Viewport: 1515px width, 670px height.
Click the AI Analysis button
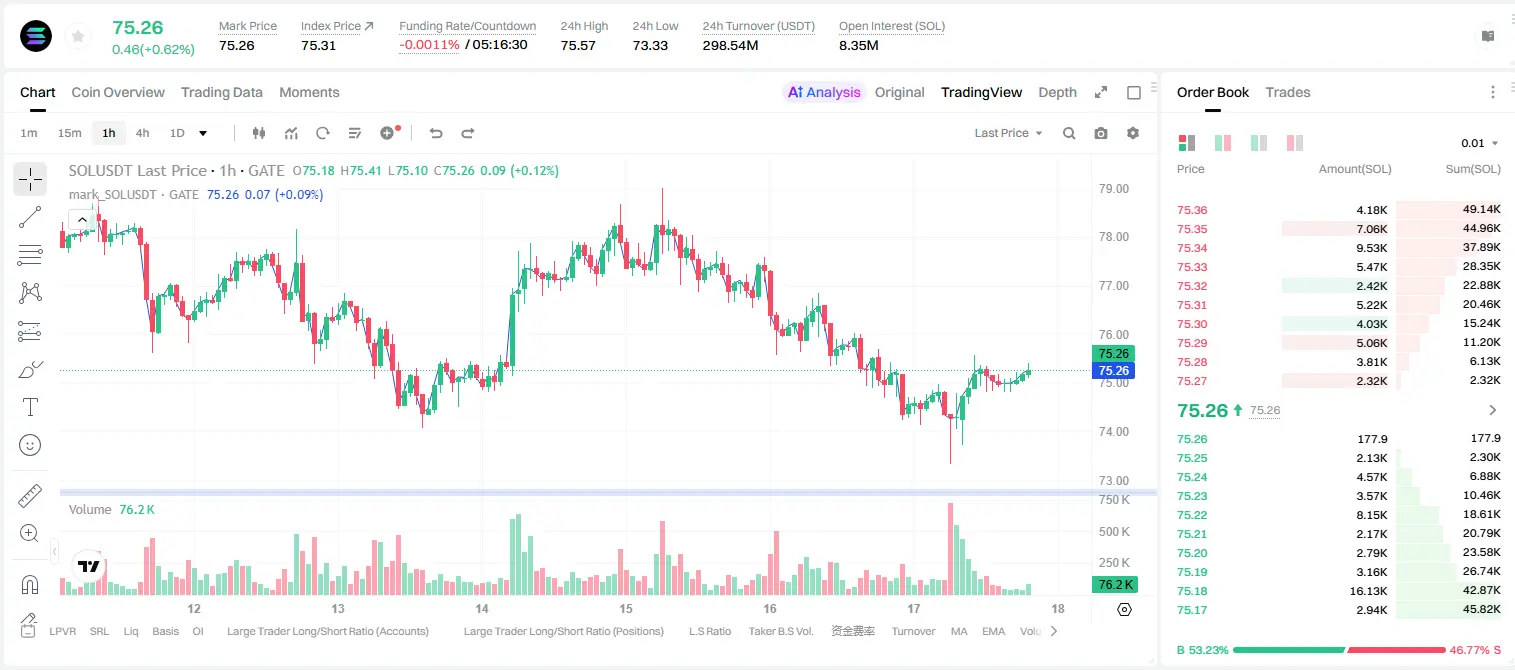pos(824,92)
